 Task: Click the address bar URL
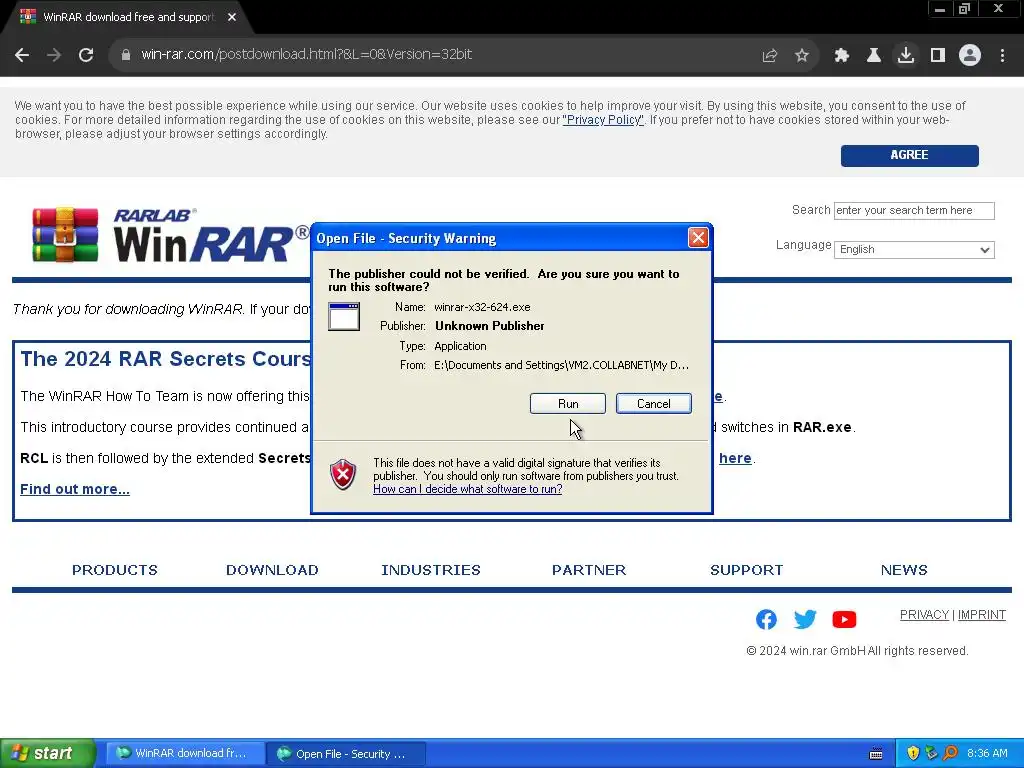[306, 55]
